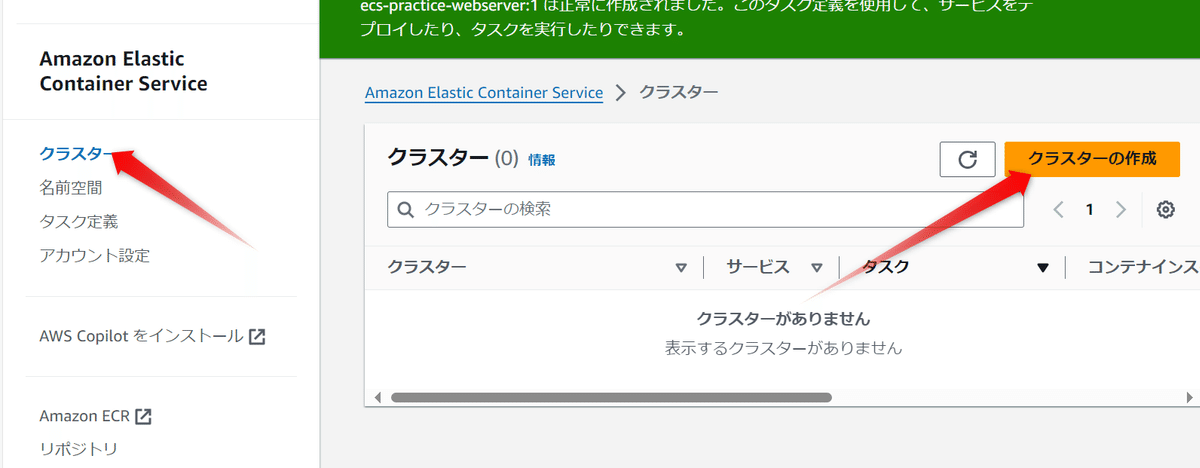Click the previous page arrow in pagination

click(x=1059, y=210)
